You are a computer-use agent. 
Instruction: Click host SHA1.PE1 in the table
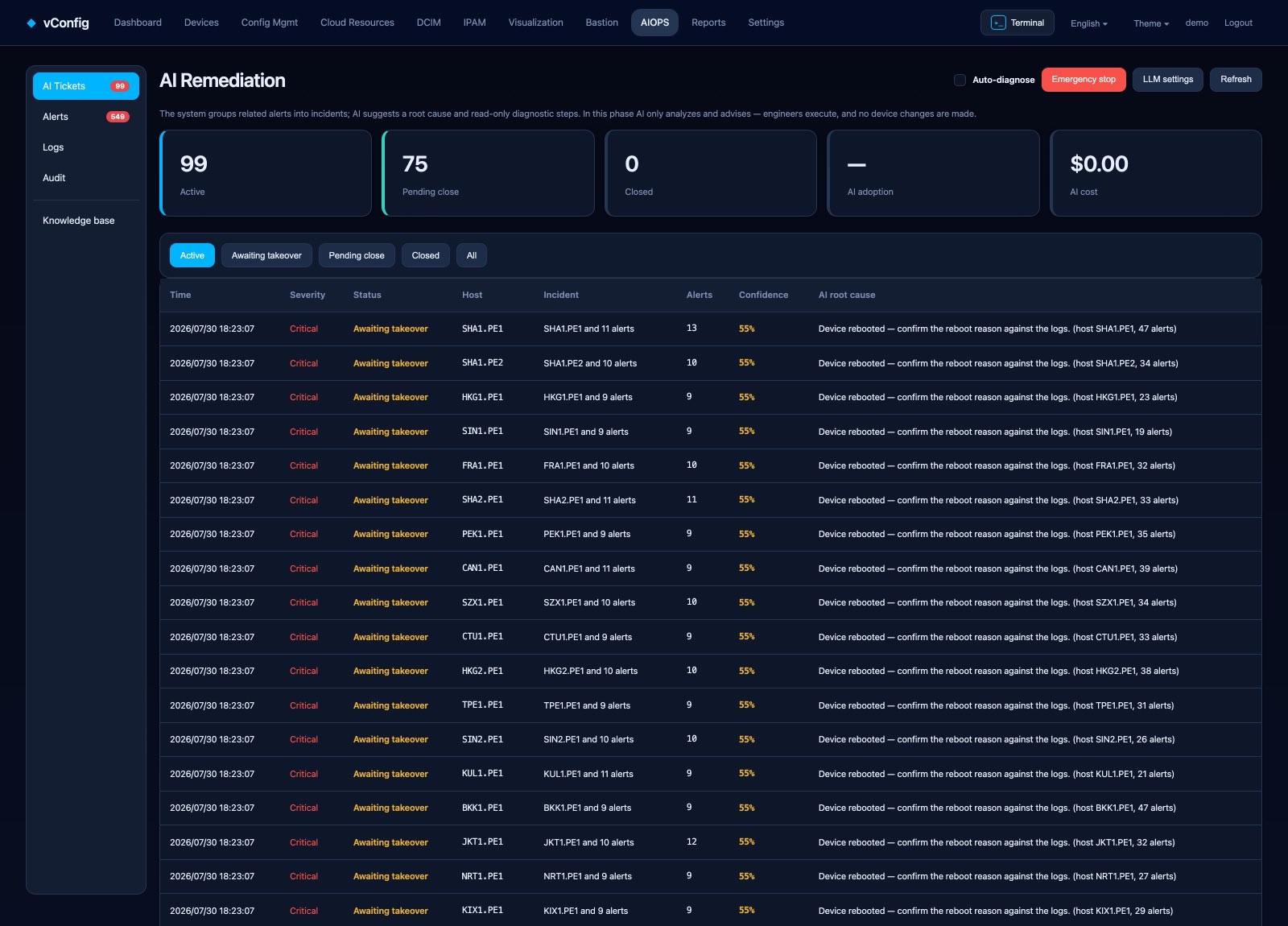[482, 329]
